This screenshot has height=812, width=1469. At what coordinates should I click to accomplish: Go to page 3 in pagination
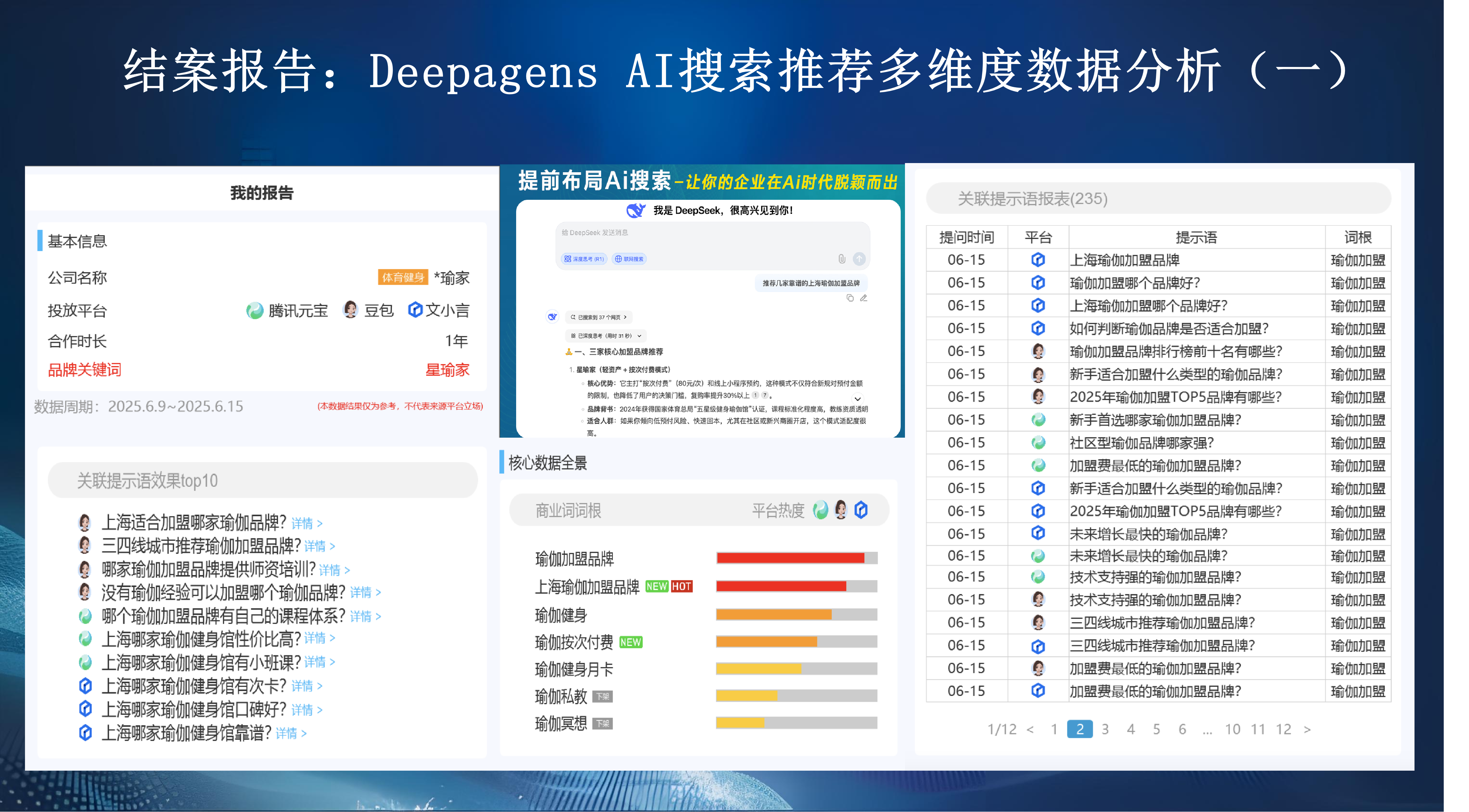coord(1104,729)
